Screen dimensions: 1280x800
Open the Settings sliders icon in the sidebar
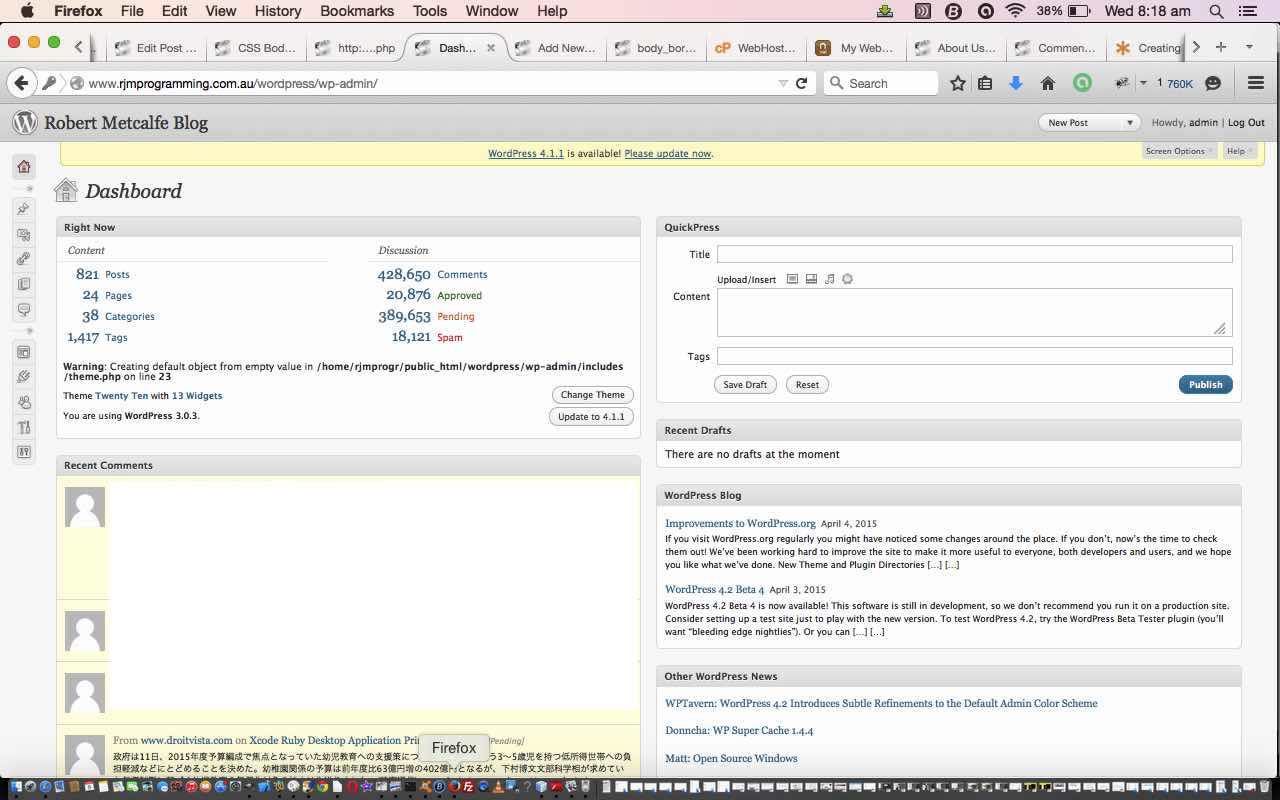(24, 452)
